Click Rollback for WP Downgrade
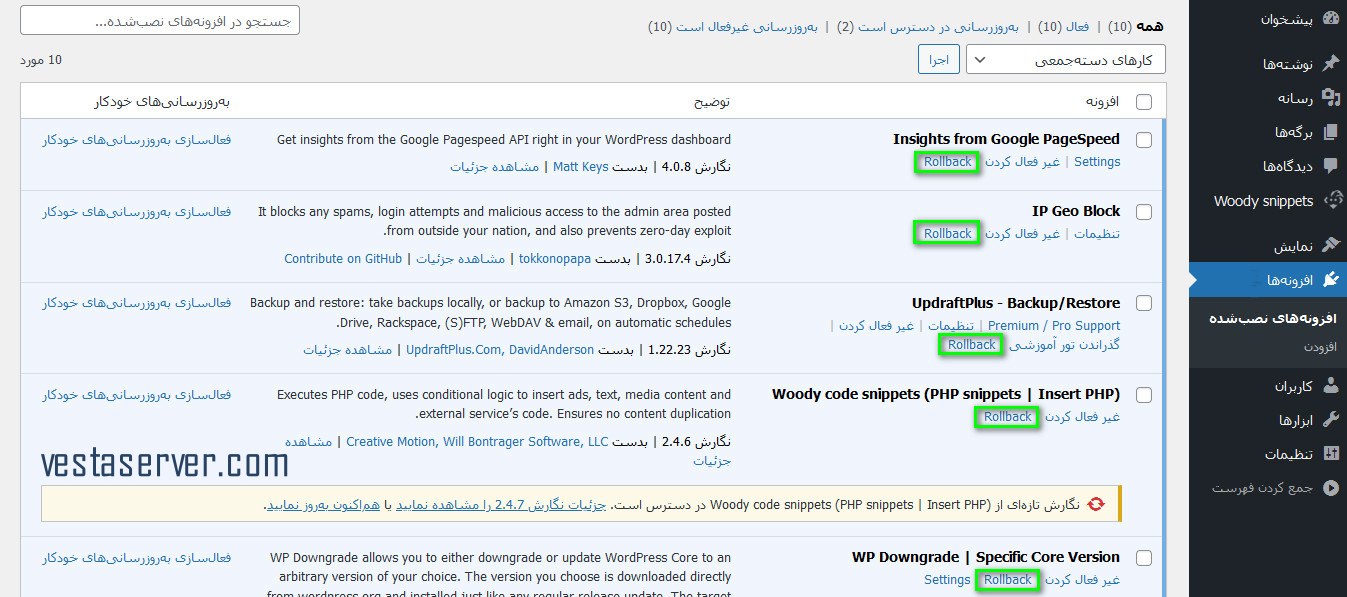This screenshot has height=597, width=1347. [1007, 580]
